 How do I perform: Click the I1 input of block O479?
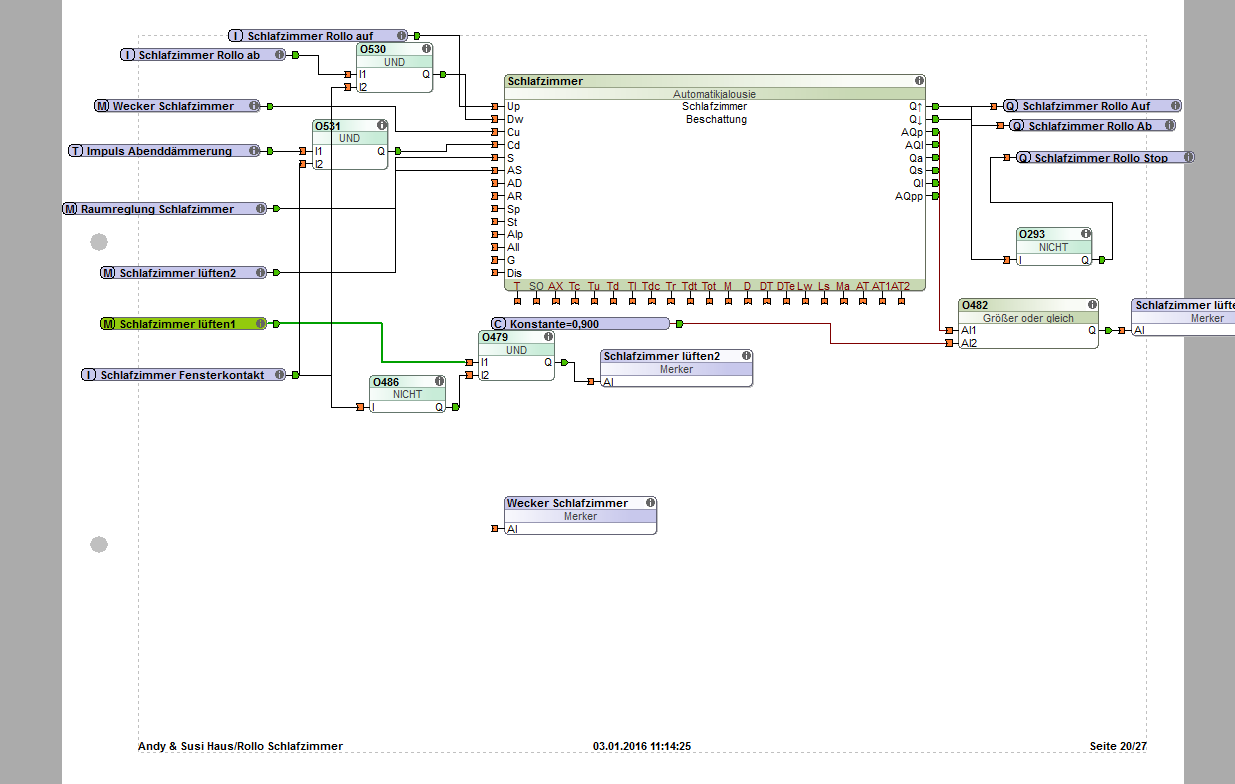pyautogui.click(x=470, y=362)
